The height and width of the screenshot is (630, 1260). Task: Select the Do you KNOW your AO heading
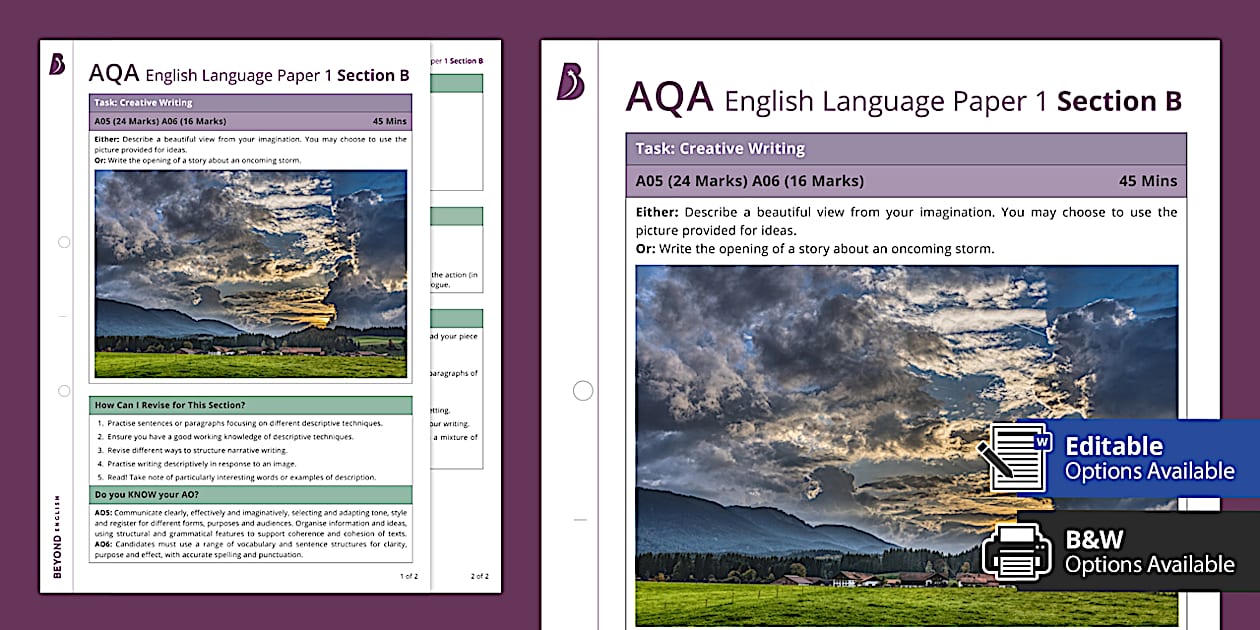[x=146, y=495]
